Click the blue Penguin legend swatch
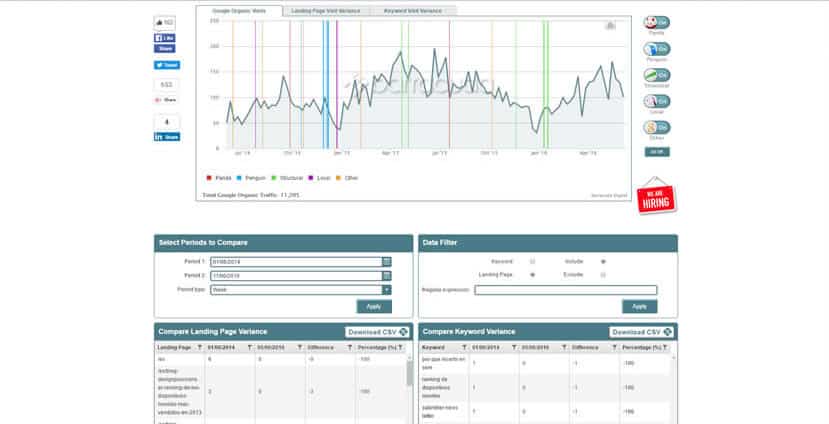 [239, 178]
